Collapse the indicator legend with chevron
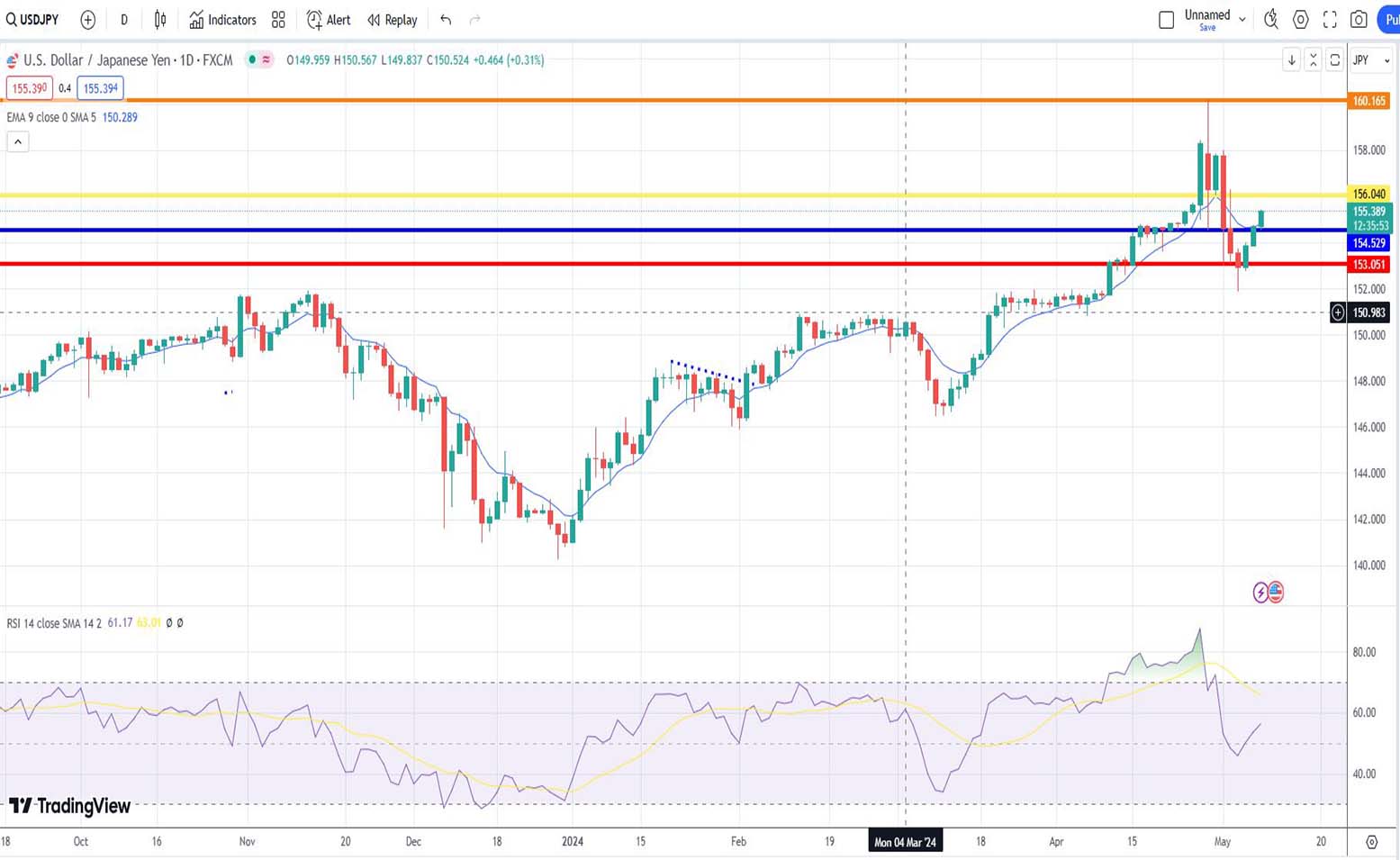This screenshot has width=1400, height=860. click(18, 141)
